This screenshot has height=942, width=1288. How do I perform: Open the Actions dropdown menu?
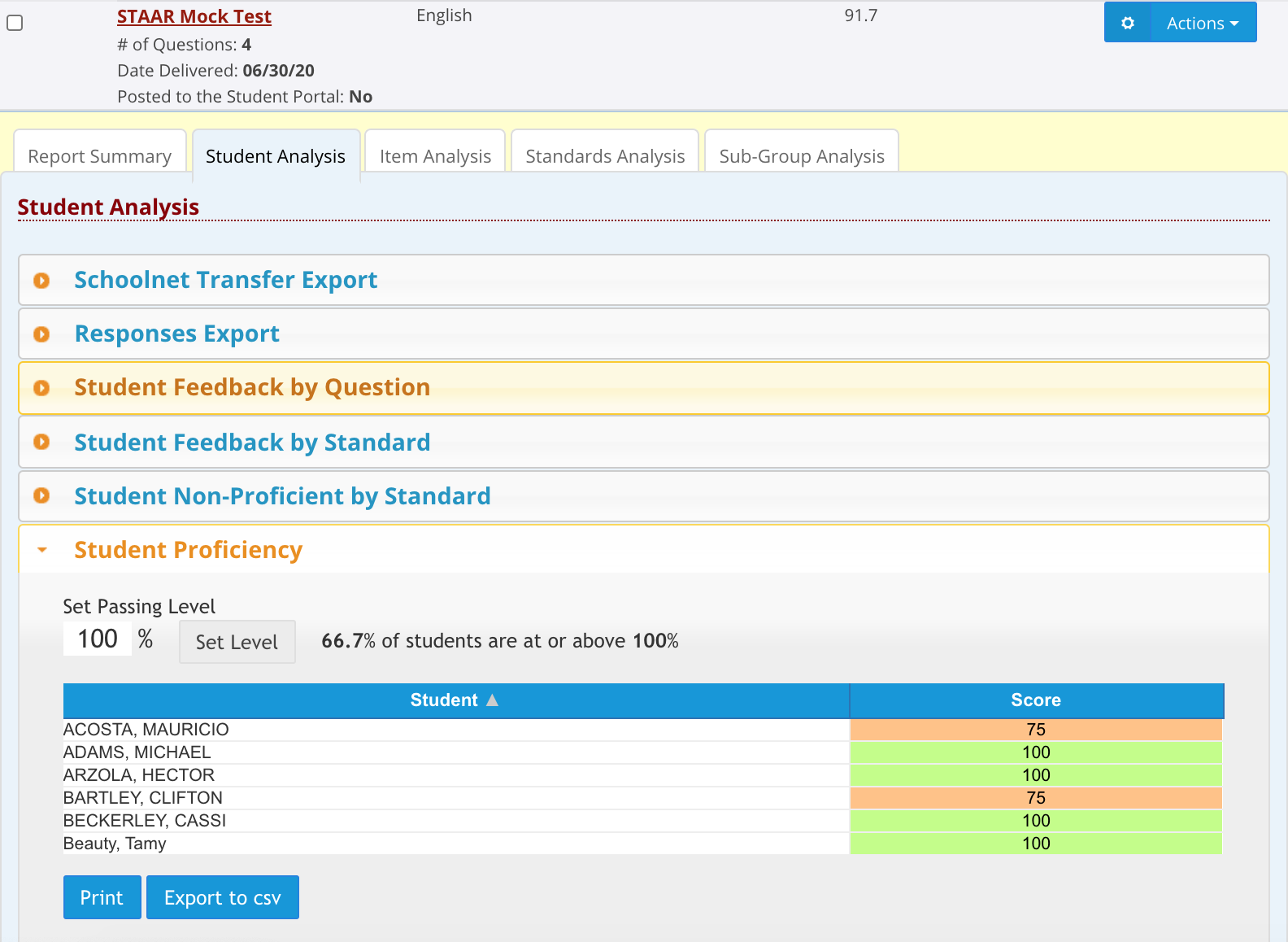1203,23
